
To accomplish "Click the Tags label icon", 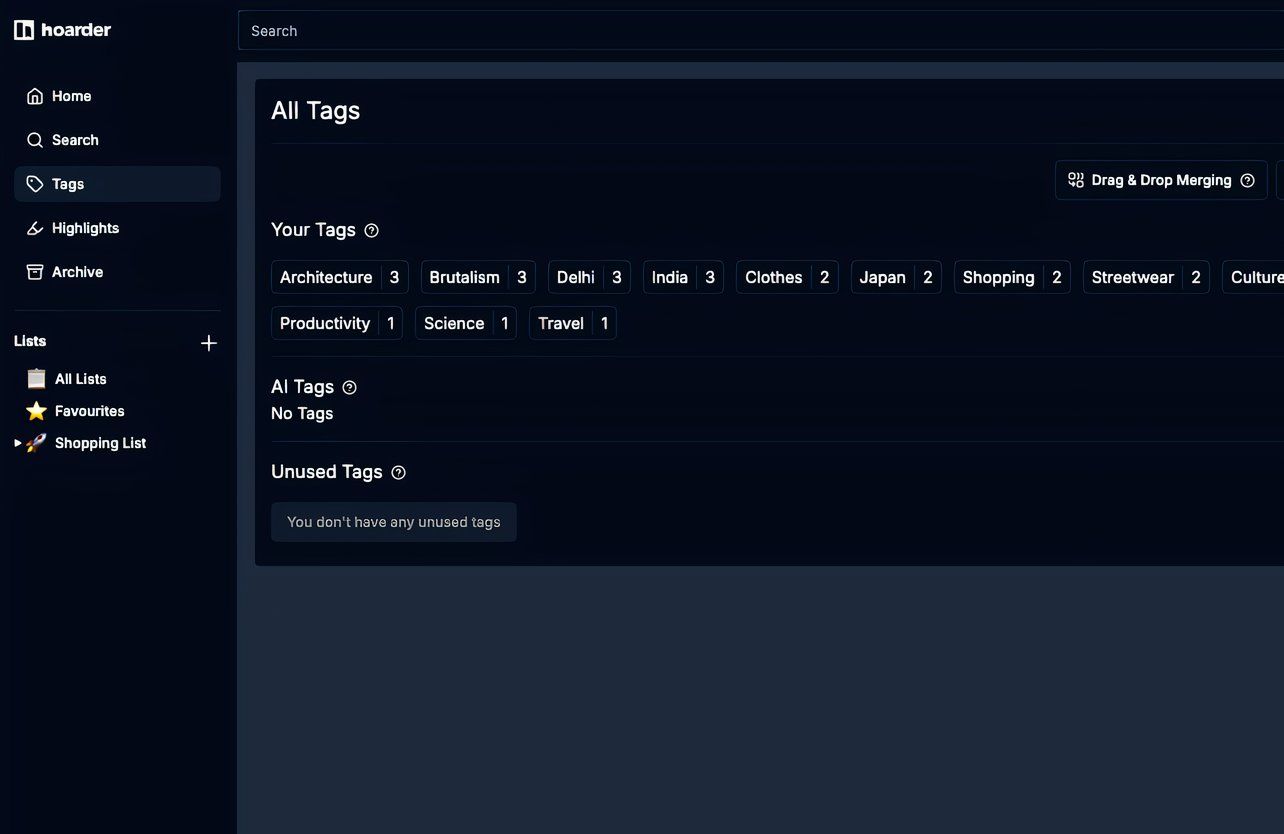I will pos(35,184).
